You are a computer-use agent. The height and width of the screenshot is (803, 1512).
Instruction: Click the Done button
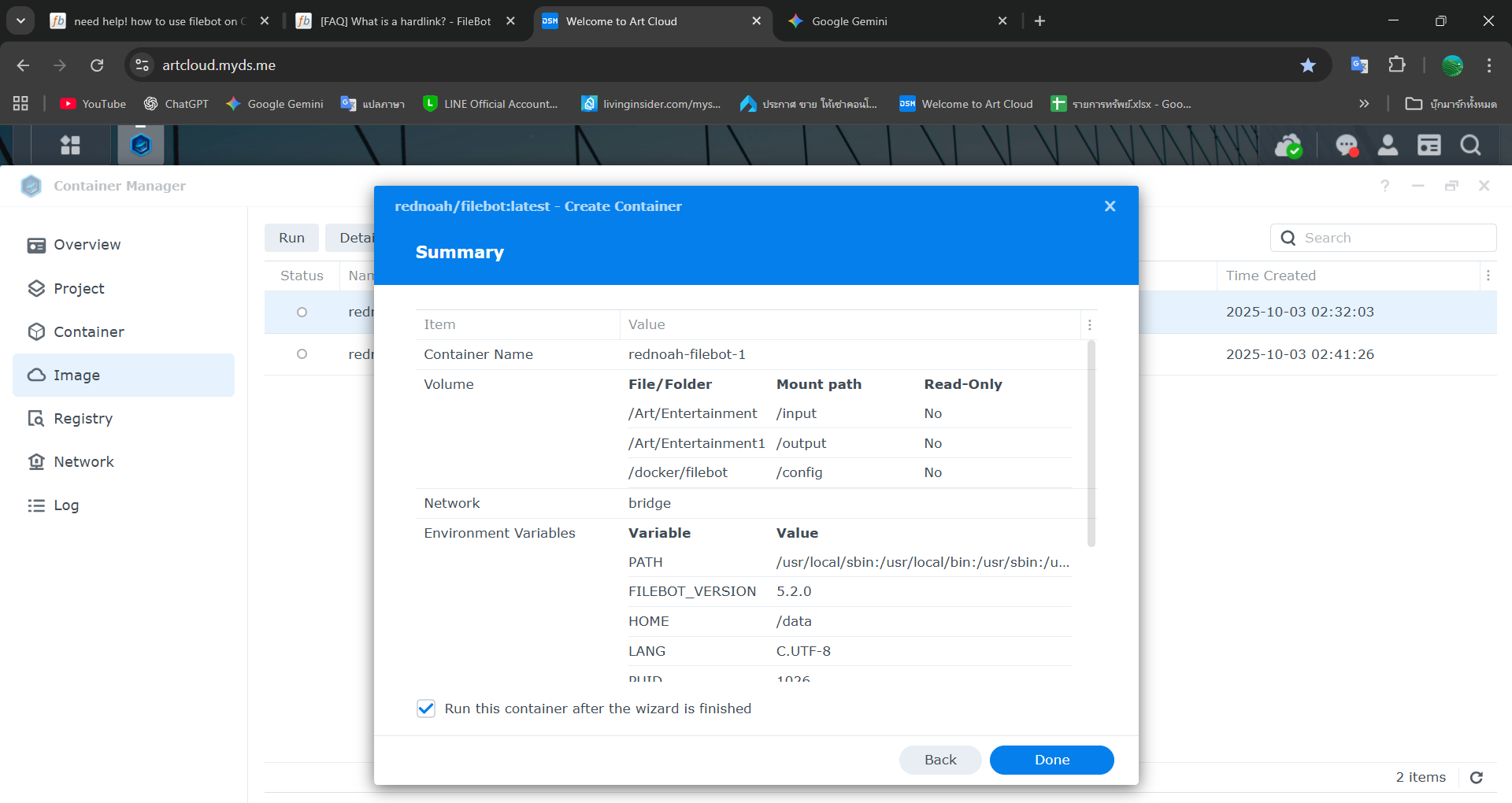coord(1051,760)
